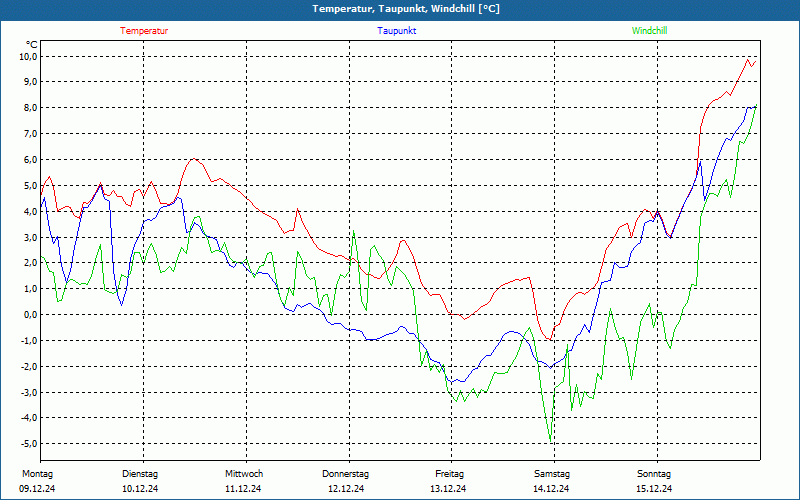Click the 8,0 y-axis value
The height and width of the screenshot is (500, 800).
click(30, 108)
